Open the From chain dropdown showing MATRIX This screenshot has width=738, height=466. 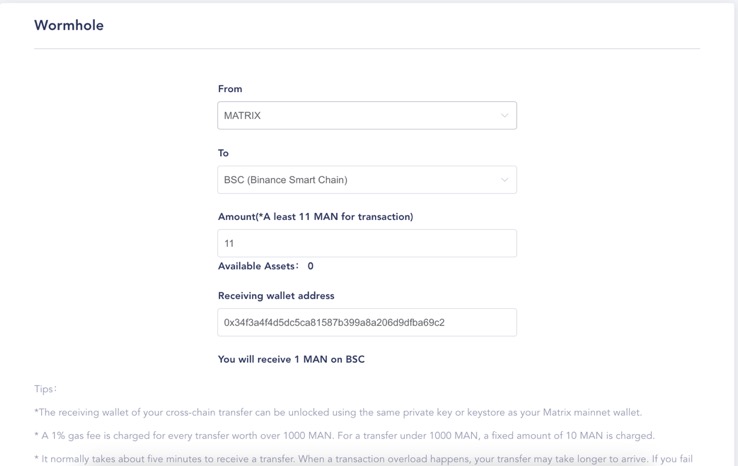[367, 115]
